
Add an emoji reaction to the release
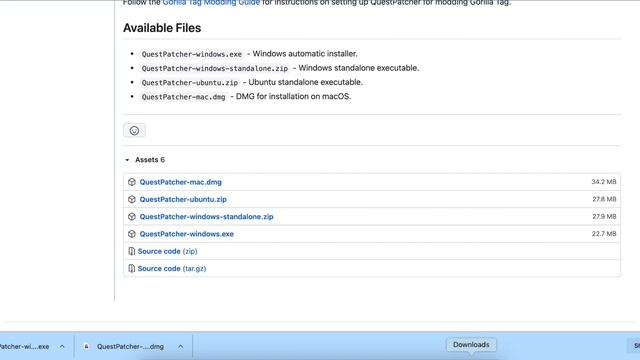134,131
